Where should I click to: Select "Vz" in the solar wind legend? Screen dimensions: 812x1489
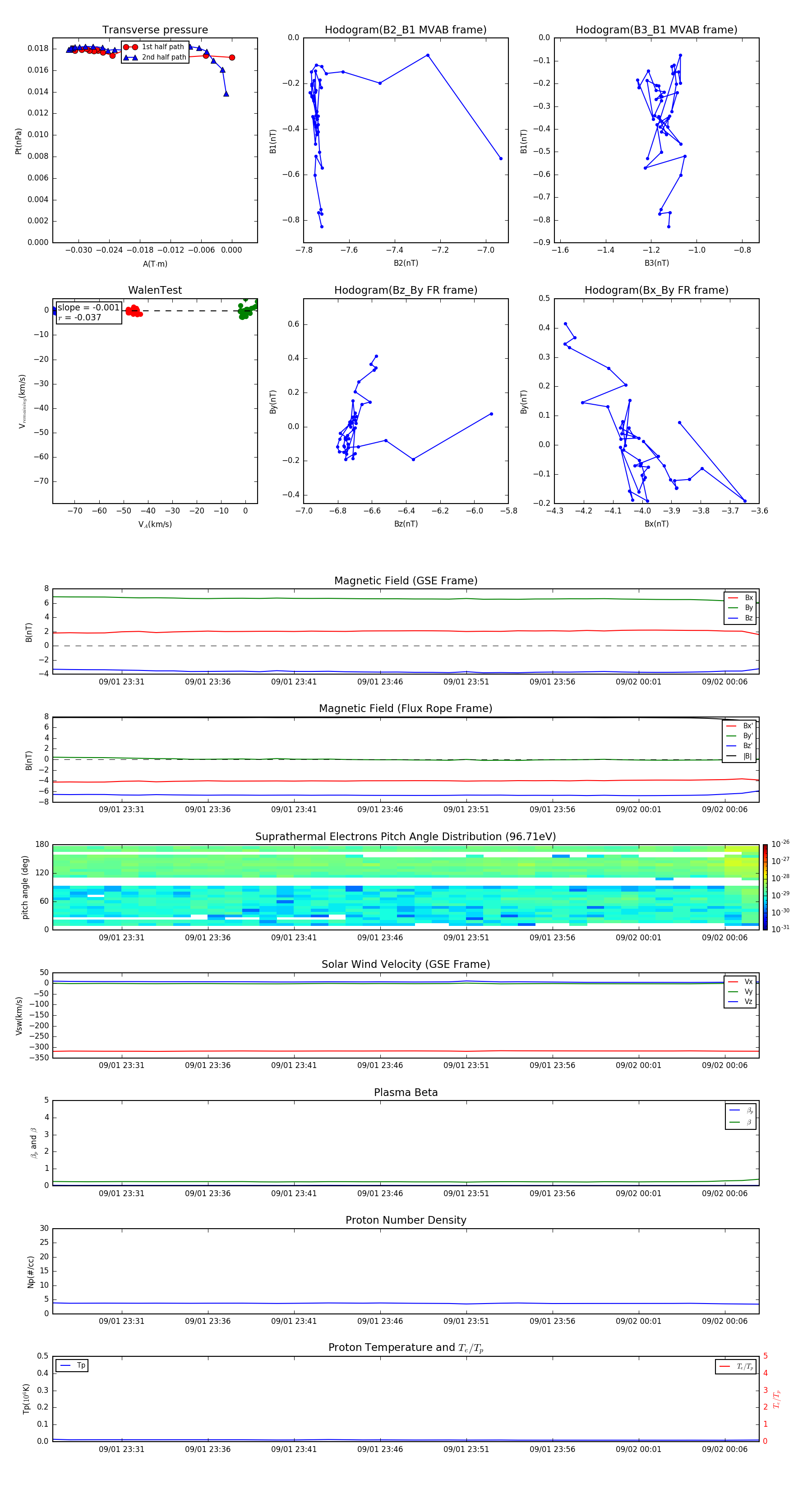pos(741,1002)
